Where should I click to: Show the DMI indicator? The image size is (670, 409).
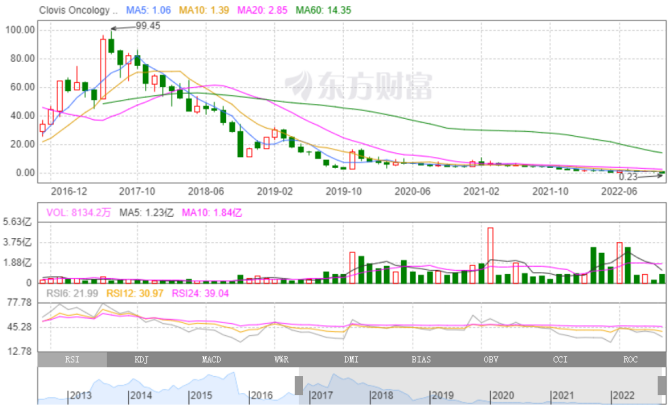(x=351, y=357)
